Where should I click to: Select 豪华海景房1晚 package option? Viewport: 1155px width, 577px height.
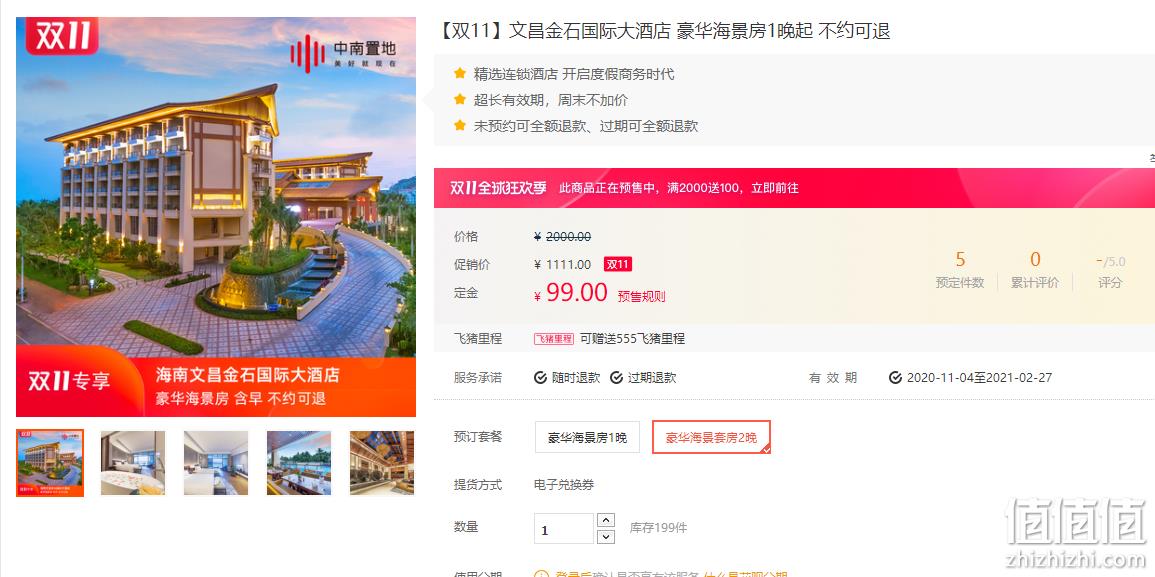(x=587, y=437)
